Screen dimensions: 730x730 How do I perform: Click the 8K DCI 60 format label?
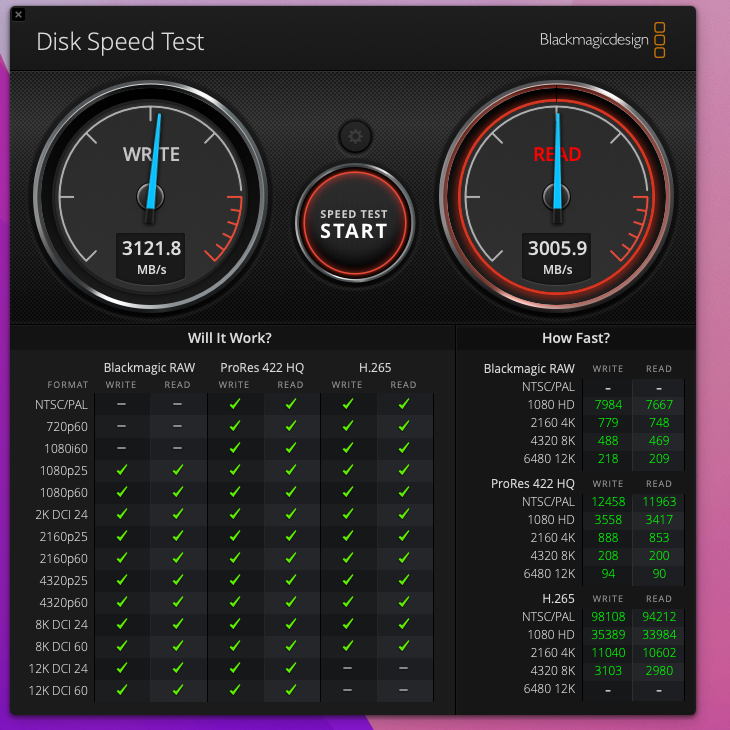click(61, 647)
